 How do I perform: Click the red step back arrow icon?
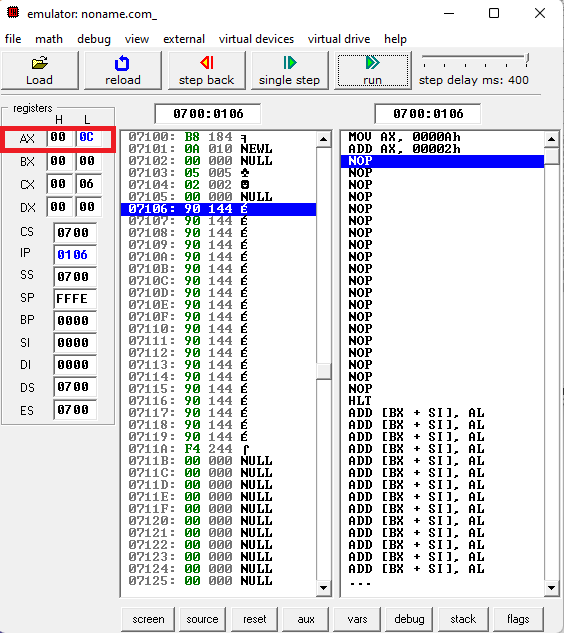coord(207,63)
